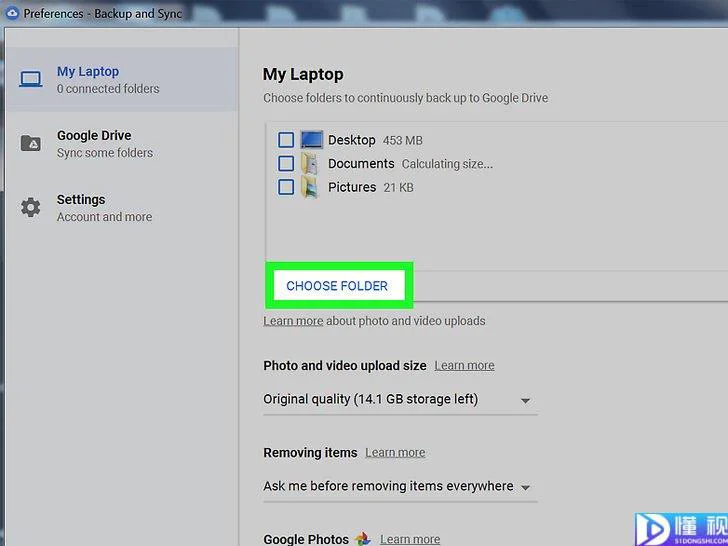Click the Preferences - Backup and Sync title
The image size is (728, 546).
click(x=103, y=13)
